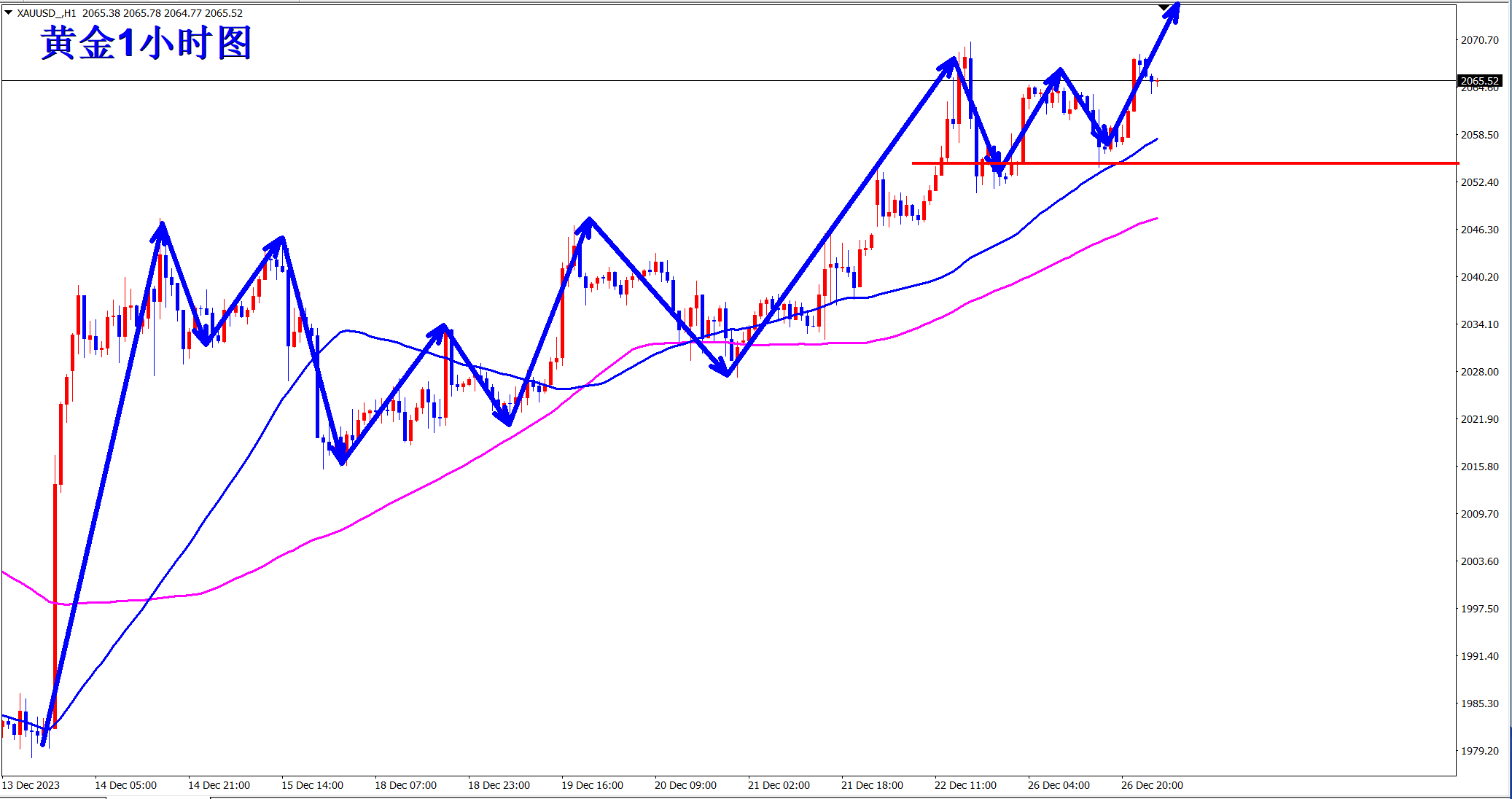The height and width of the screenshot is (799, 1512).
Task: Click the 22 Dec 11:00 time label
Action: 965,785
